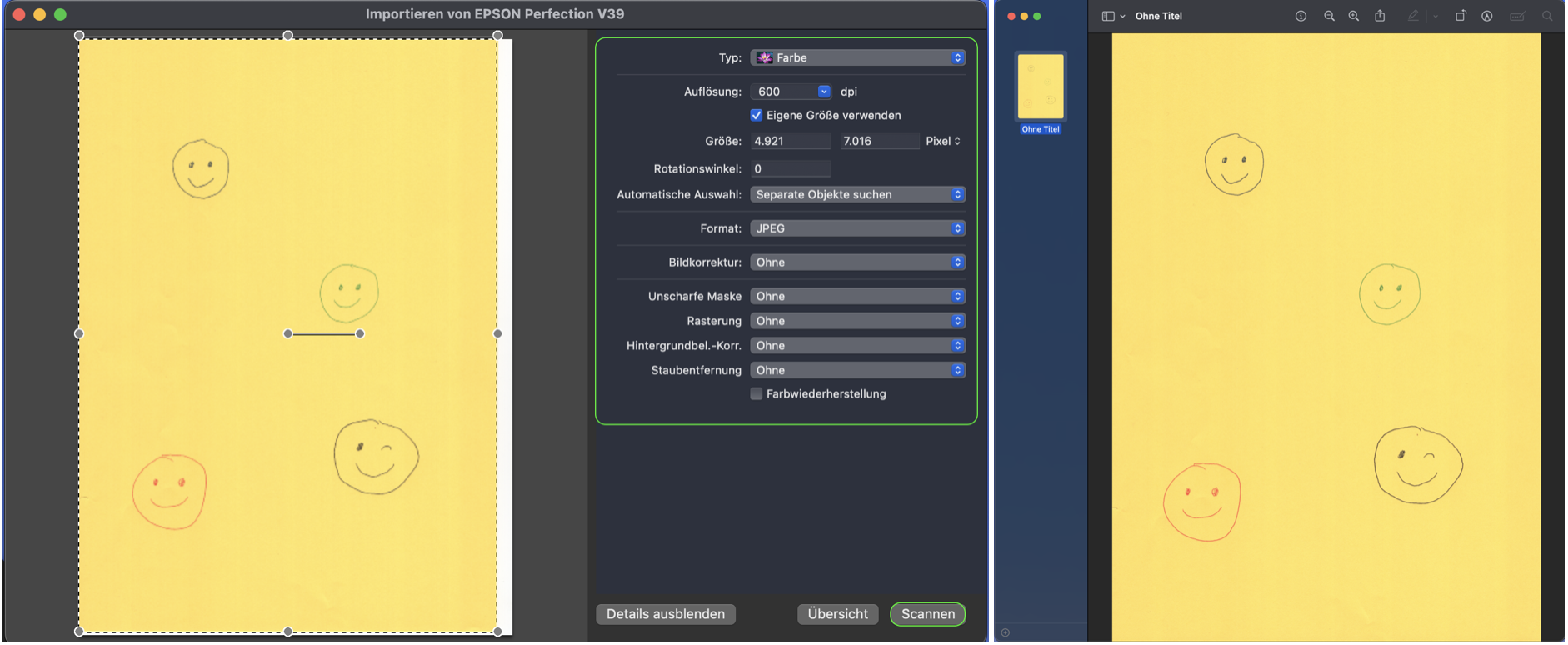Image resolution: width=1568 pixels, height=645 pixels.
Task: Open the search field icon in Preview
Action: [x=1547, y=16]
